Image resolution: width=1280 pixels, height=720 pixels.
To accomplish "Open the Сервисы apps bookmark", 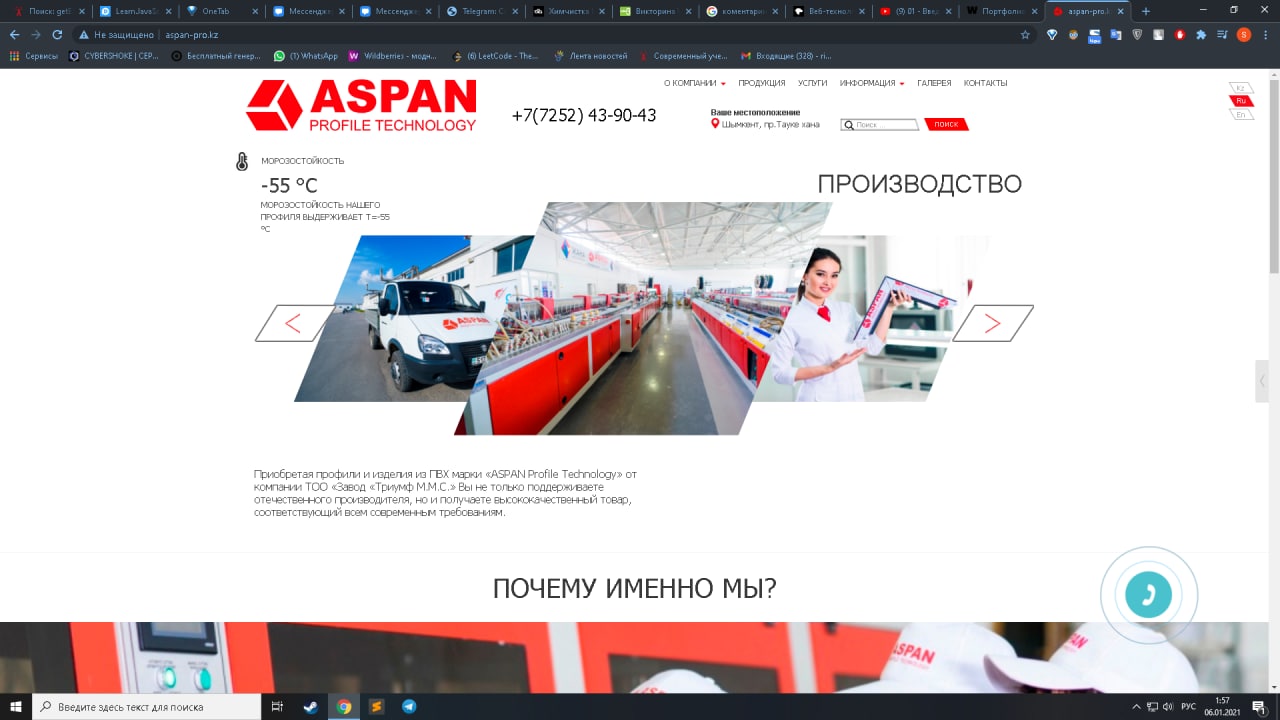I will coord(34,56).
